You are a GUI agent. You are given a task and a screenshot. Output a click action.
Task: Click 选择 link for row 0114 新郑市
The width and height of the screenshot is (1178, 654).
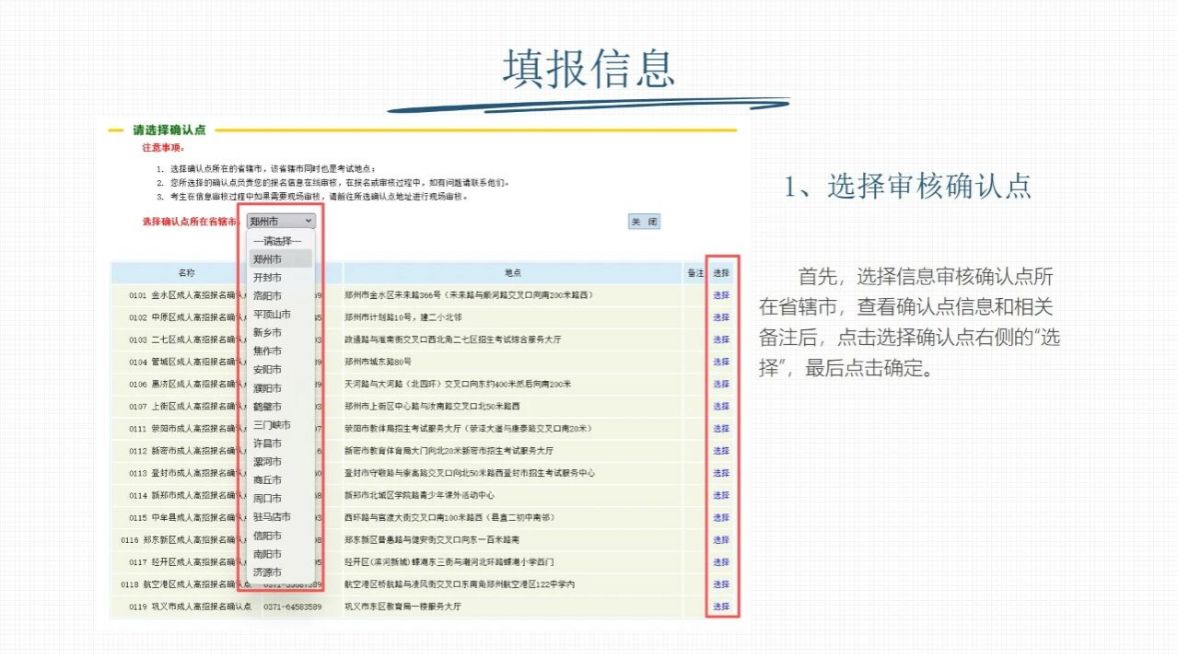[x=721, y=496]
